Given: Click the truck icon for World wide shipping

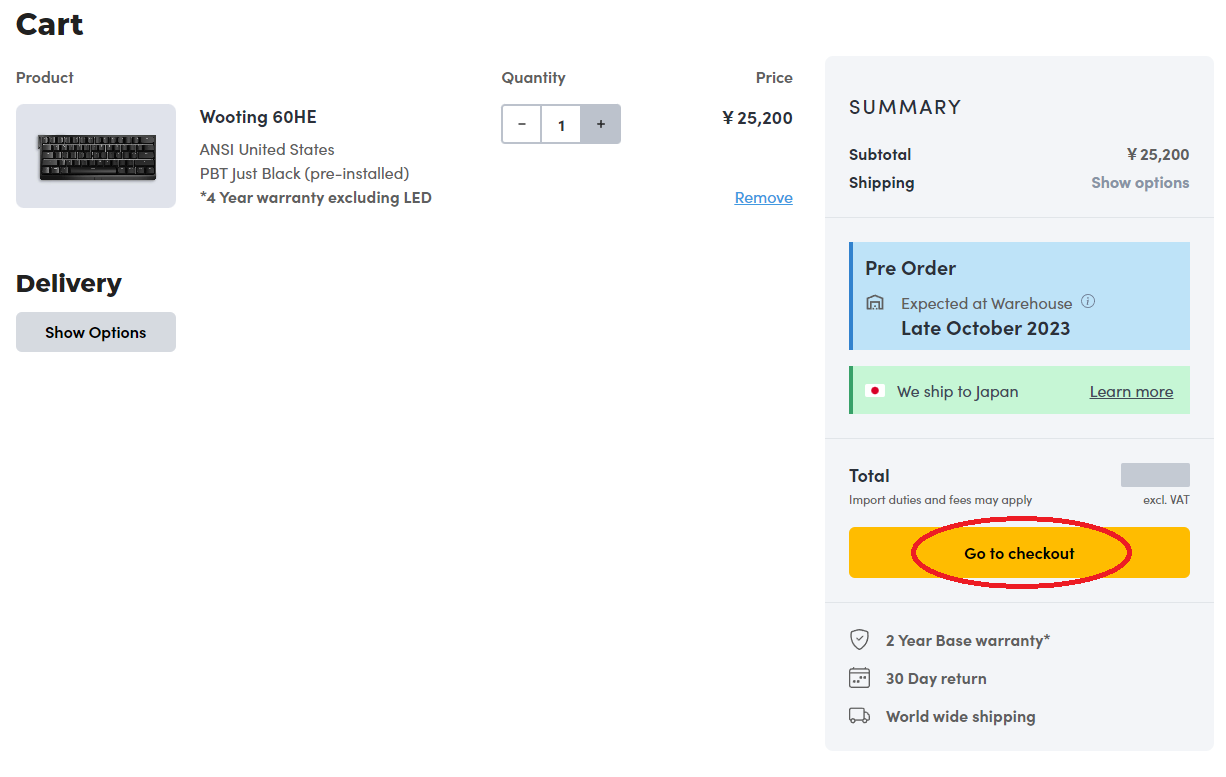Looking at the screenshot, I should pyautogui.click(x=859, y=716).
